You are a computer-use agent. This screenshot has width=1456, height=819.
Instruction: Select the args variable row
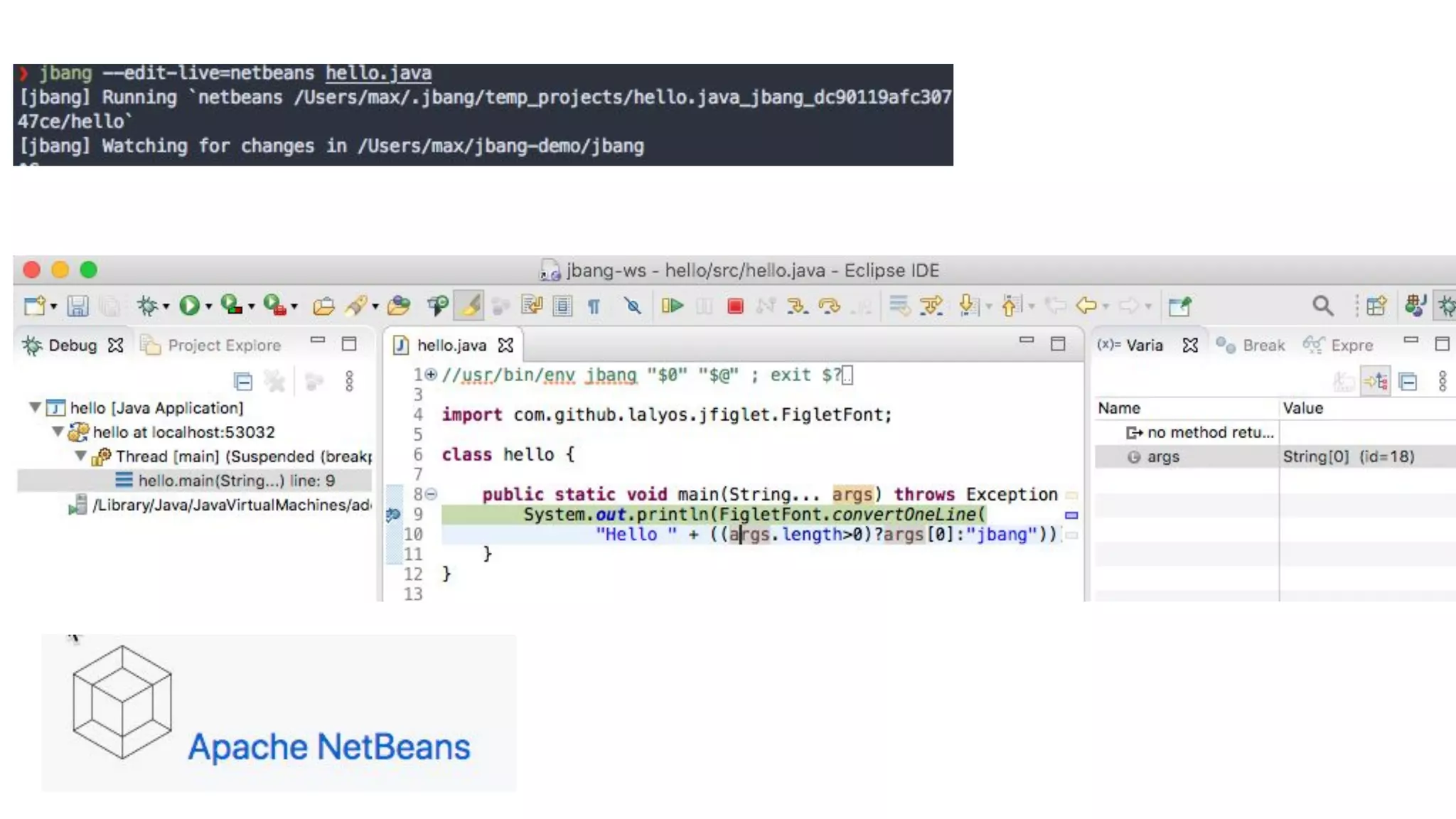1163,457
